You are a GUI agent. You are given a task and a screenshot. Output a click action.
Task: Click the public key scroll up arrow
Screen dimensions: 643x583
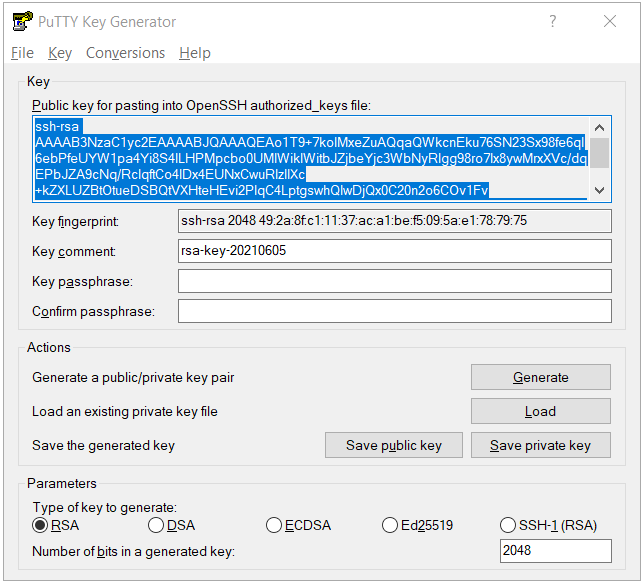599,128
